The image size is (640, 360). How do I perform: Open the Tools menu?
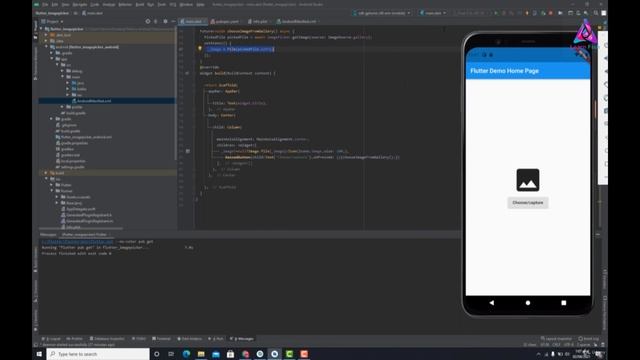coord(162,4)
